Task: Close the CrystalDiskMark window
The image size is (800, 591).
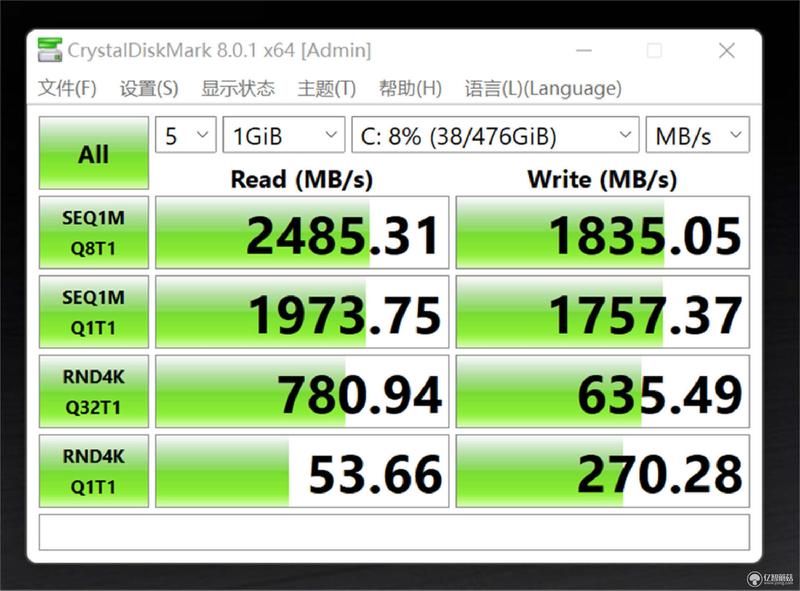Action: point(727,51)
